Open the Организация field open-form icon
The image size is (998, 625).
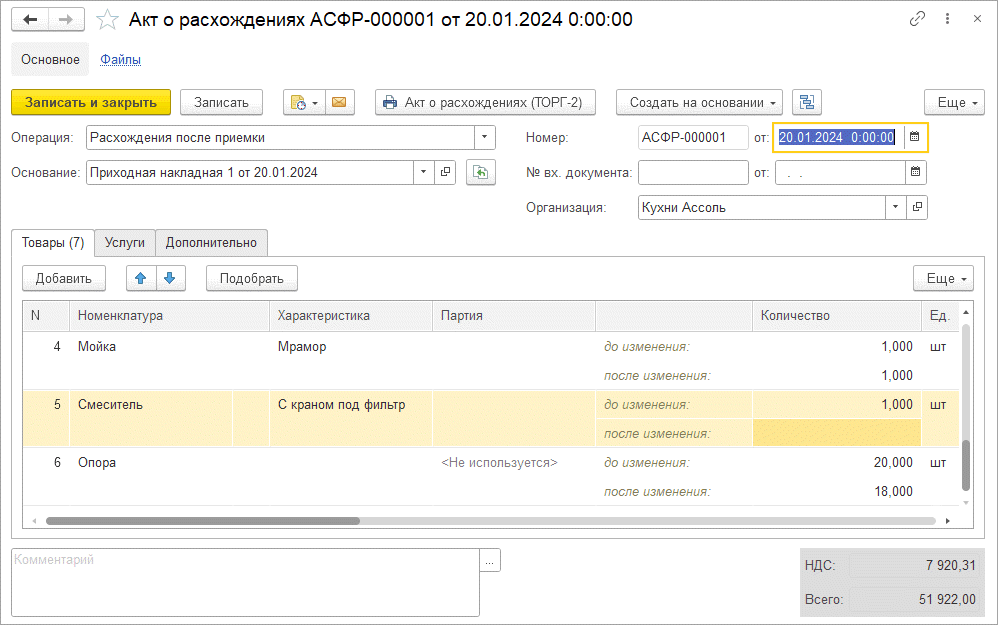click(916, 207)
